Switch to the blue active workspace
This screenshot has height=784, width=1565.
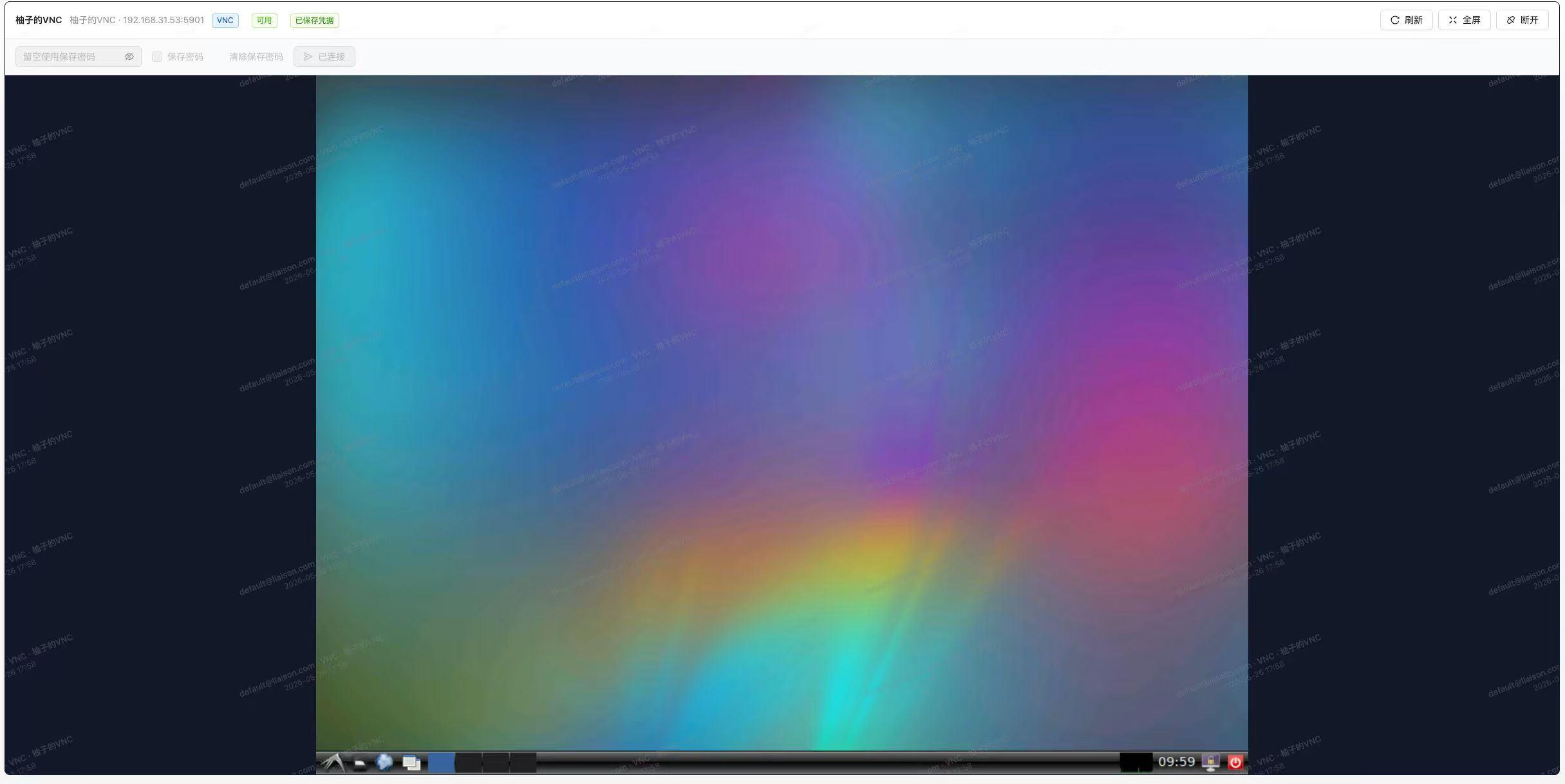[x=441, y=763]
